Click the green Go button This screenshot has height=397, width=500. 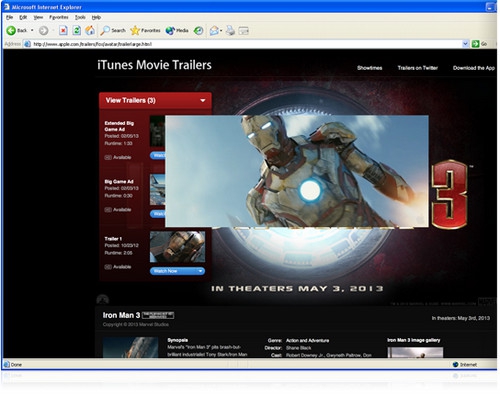click(479, 44)
